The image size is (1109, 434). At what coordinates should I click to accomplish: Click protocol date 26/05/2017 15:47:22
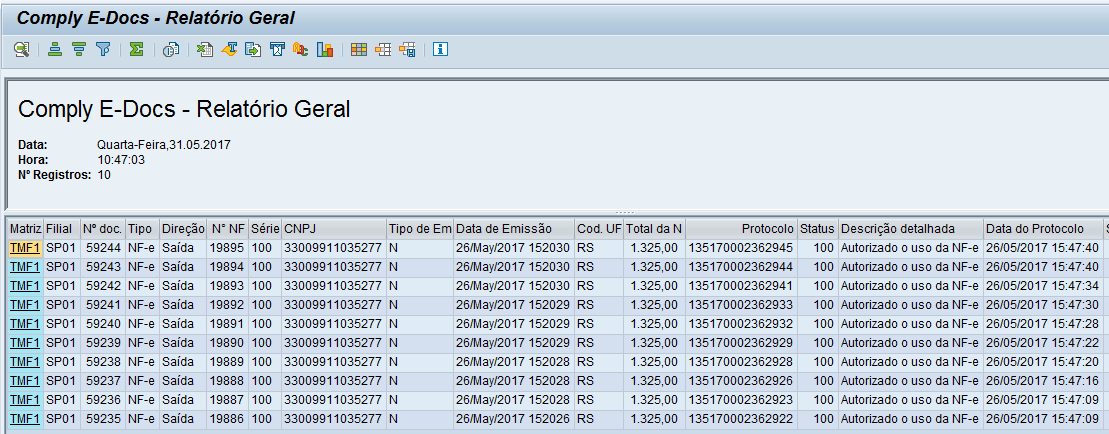(1043, 343)
